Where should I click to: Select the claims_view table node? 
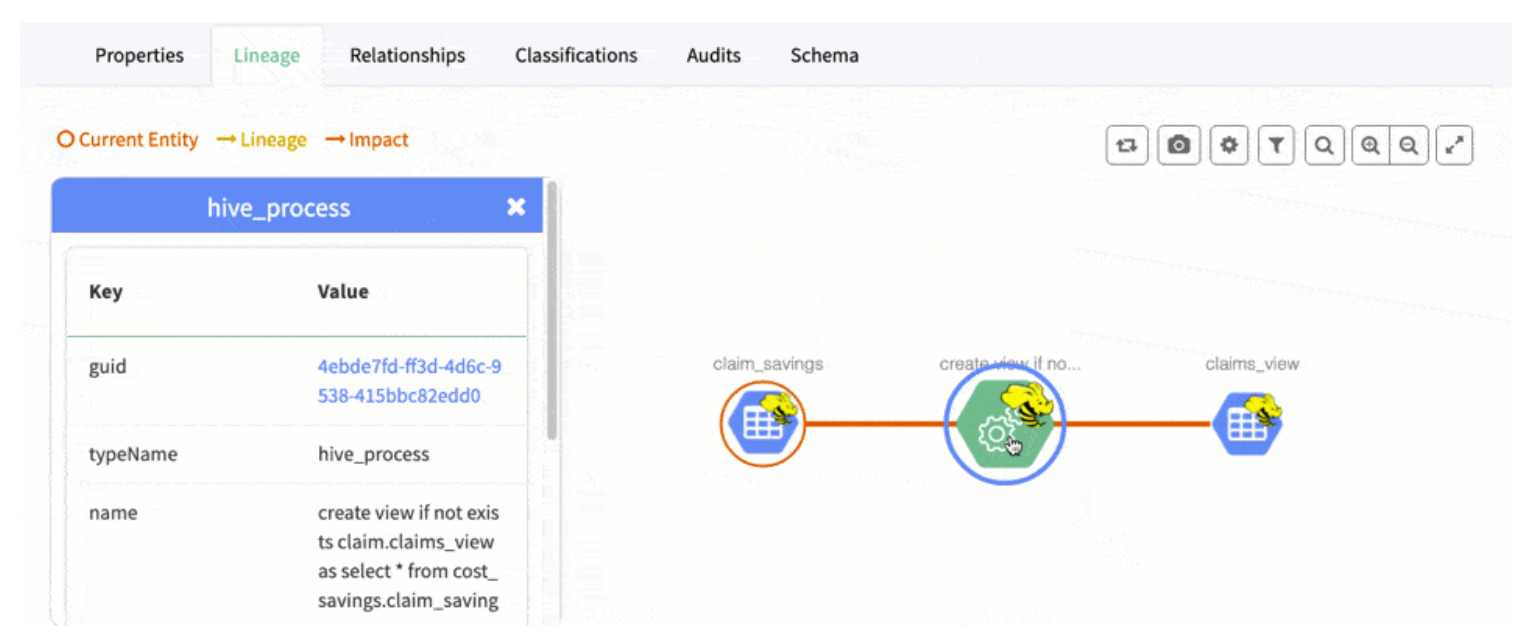coord(1247,424)
